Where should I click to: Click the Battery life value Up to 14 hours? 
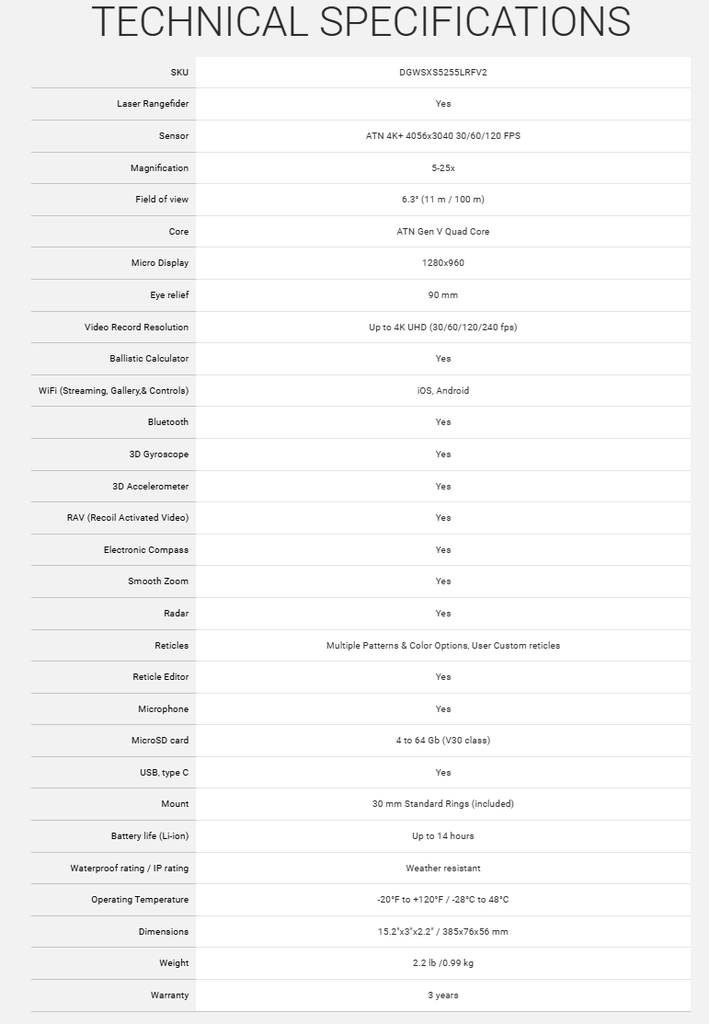coord(443,836)
